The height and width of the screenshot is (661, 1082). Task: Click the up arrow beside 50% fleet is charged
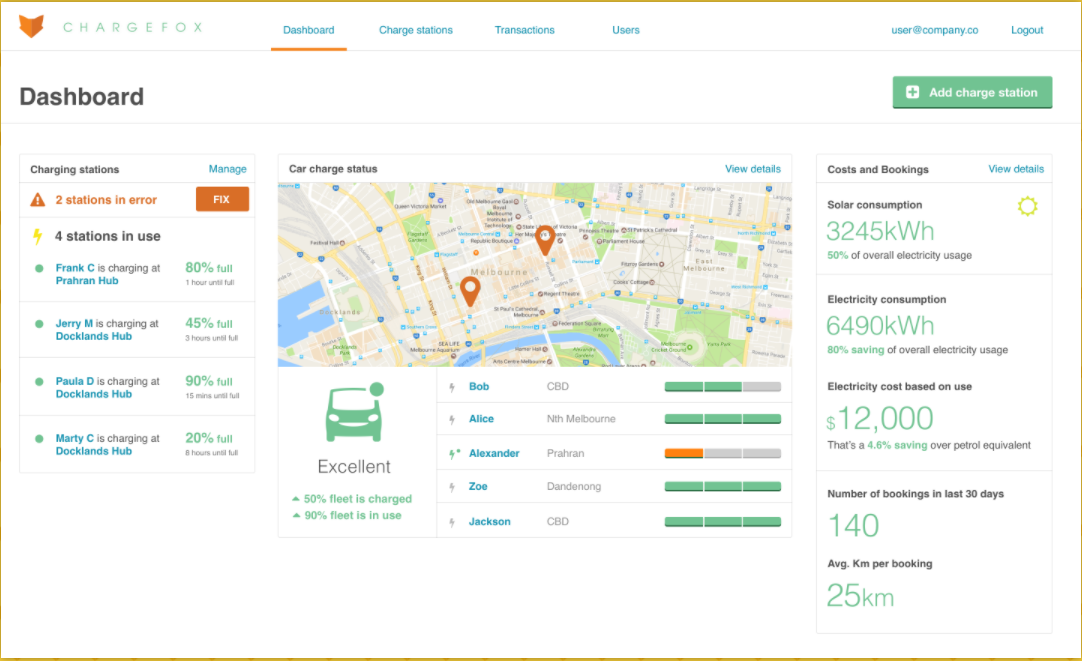tap(296, 498)
